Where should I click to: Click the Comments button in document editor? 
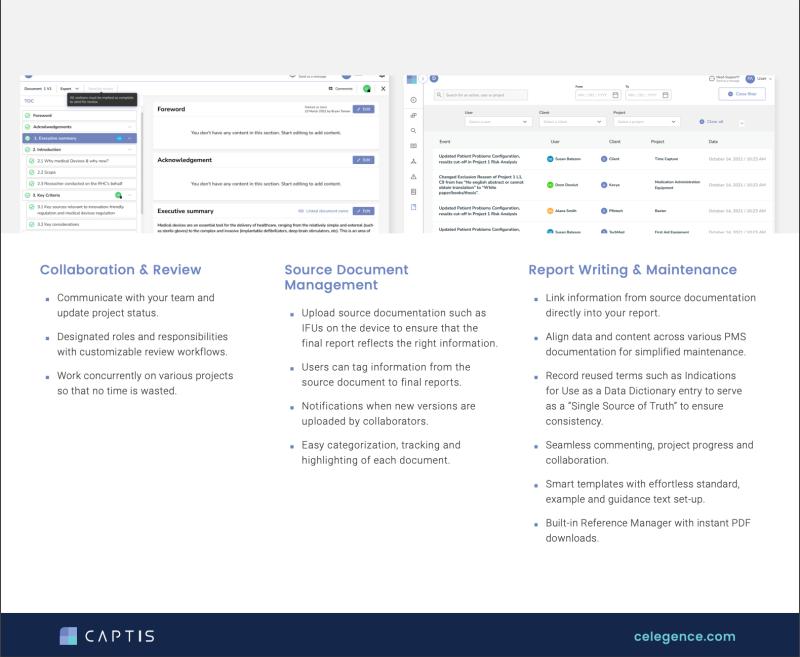341,89
